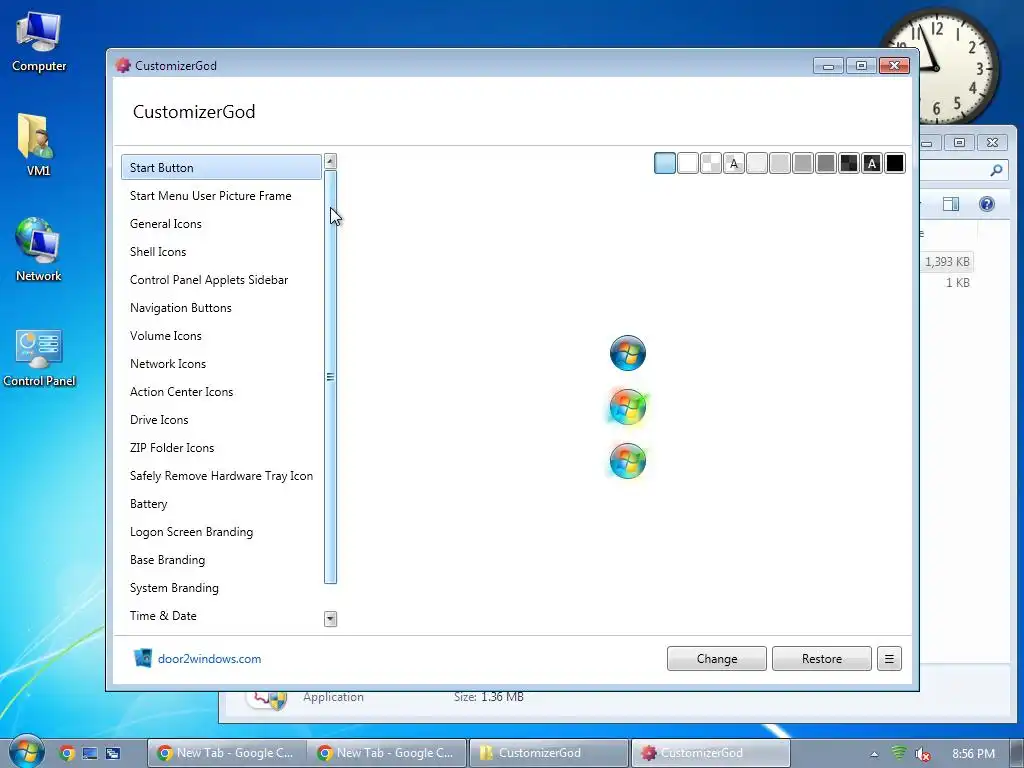Select the solid black background swatch
This screenshot has width=1024, height=768.
tap(895, 163)
